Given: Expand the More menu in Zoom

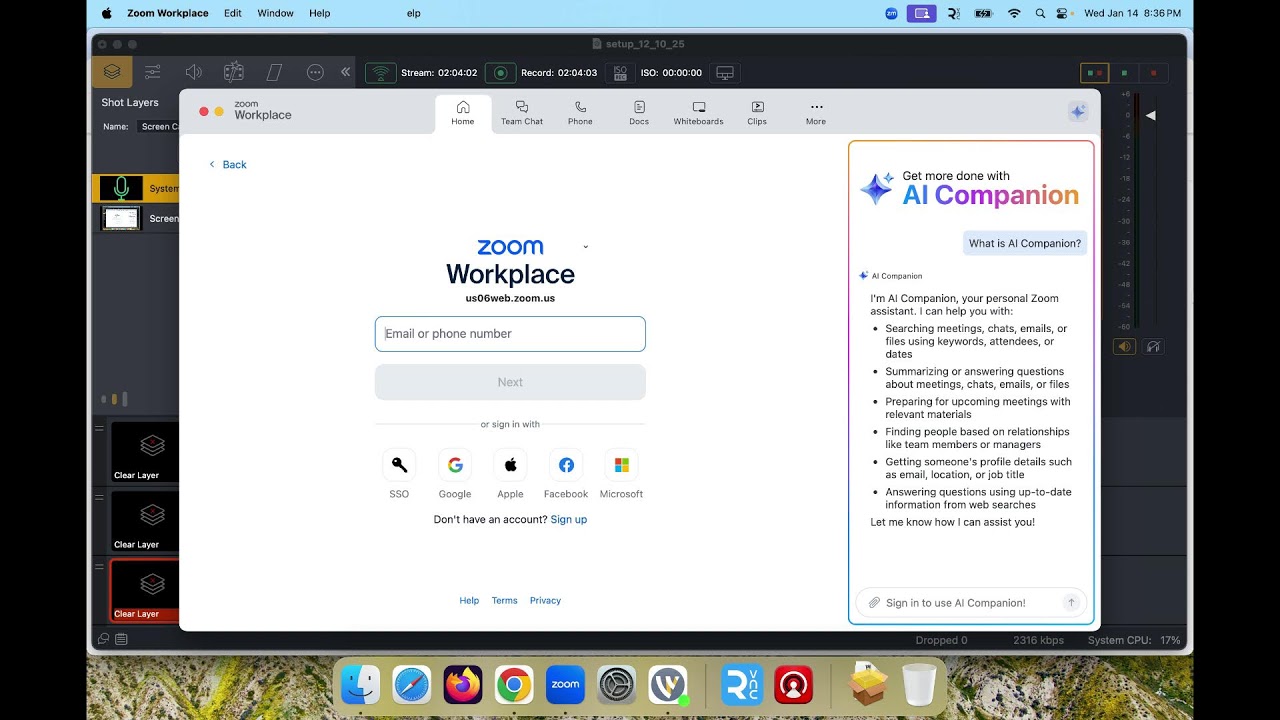Looking at the screenshot, I should [816, 113].
